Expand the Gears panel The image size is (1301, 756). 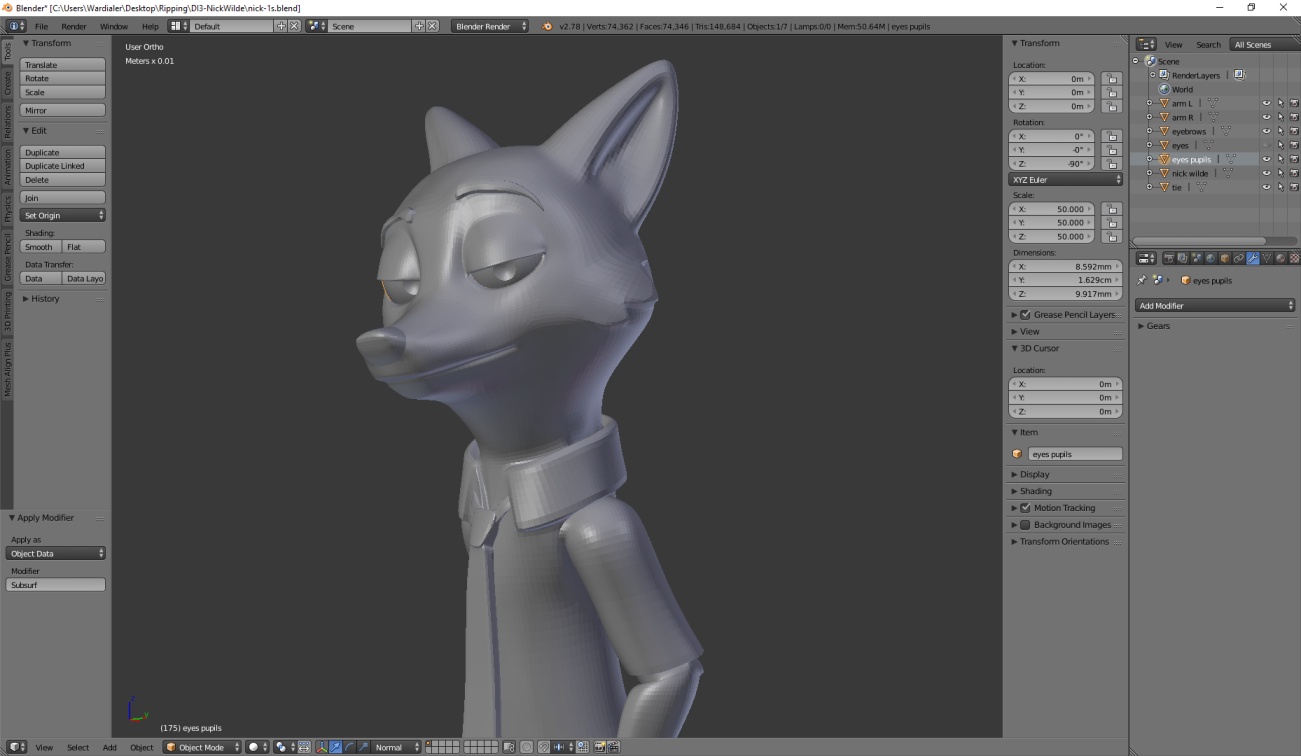coord(1158,326)
